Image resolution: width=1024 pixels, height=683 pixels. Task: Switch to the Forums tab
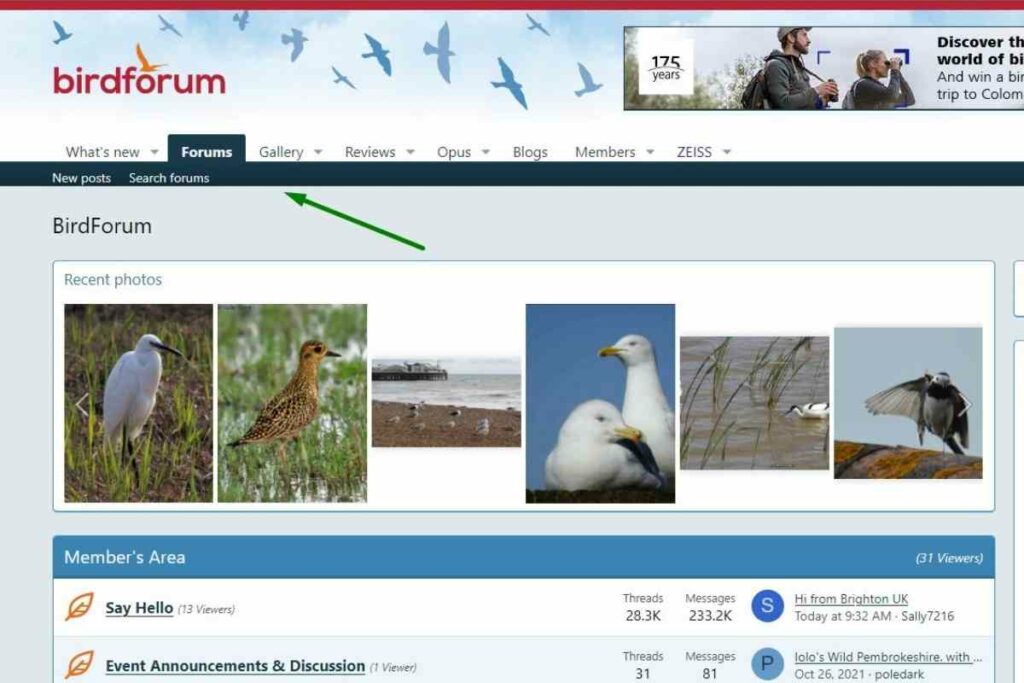click(x=205, y=151)
